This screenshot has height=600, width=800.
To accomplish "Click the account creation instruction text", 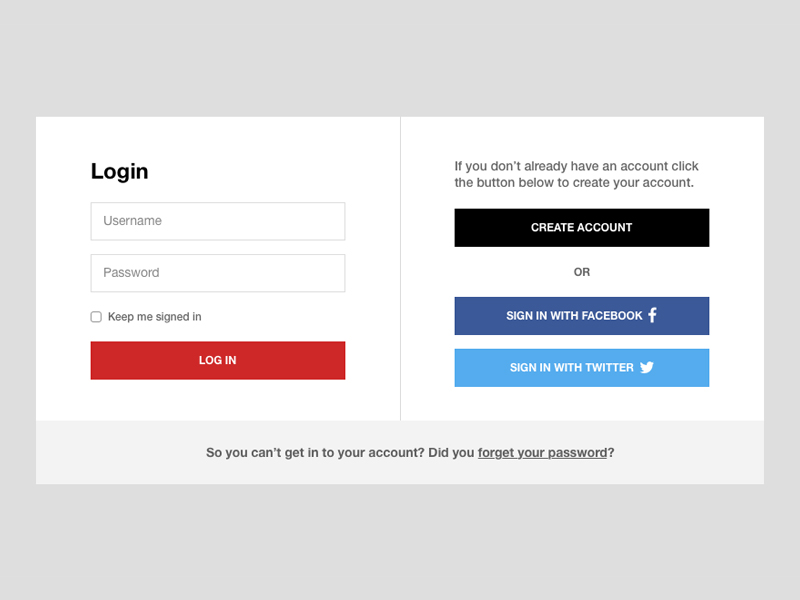I will pyautogui.click(x=576, y=174).
